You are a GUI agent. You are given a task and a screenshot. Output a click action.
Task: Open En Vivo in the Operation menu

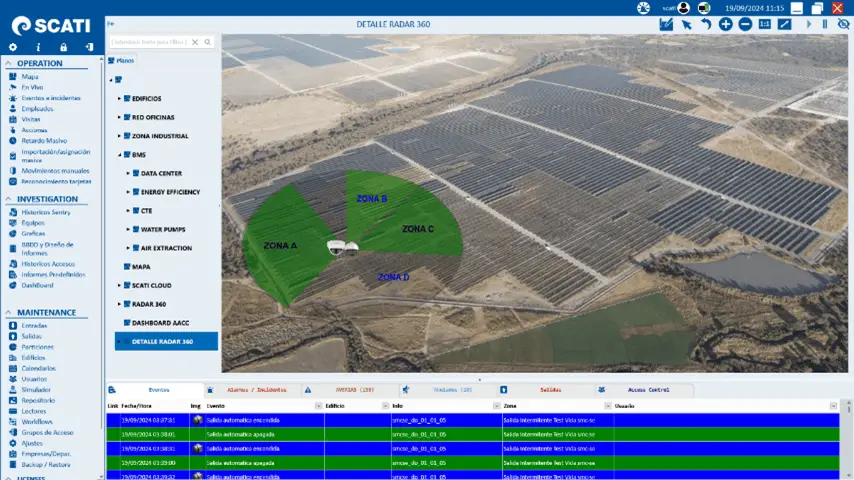coord(32,87)
